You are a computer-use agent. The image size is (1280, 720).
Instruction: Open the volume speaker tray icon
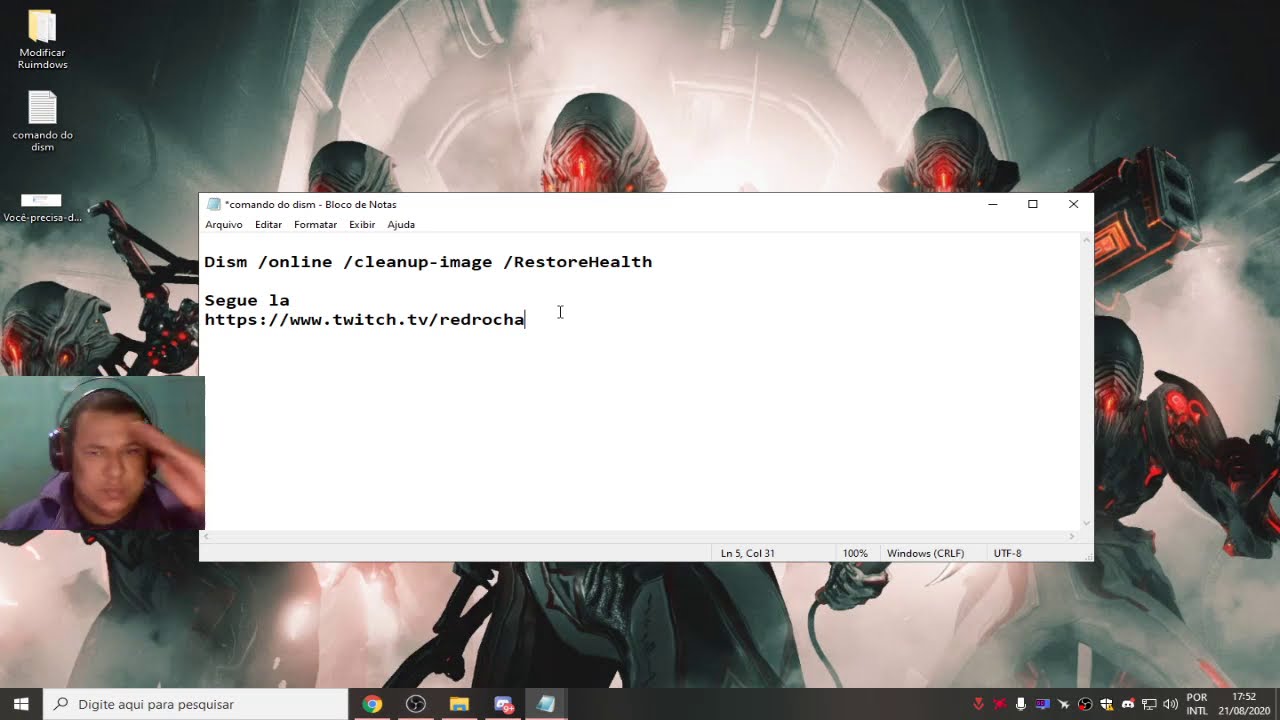(x=1171, y=704)
